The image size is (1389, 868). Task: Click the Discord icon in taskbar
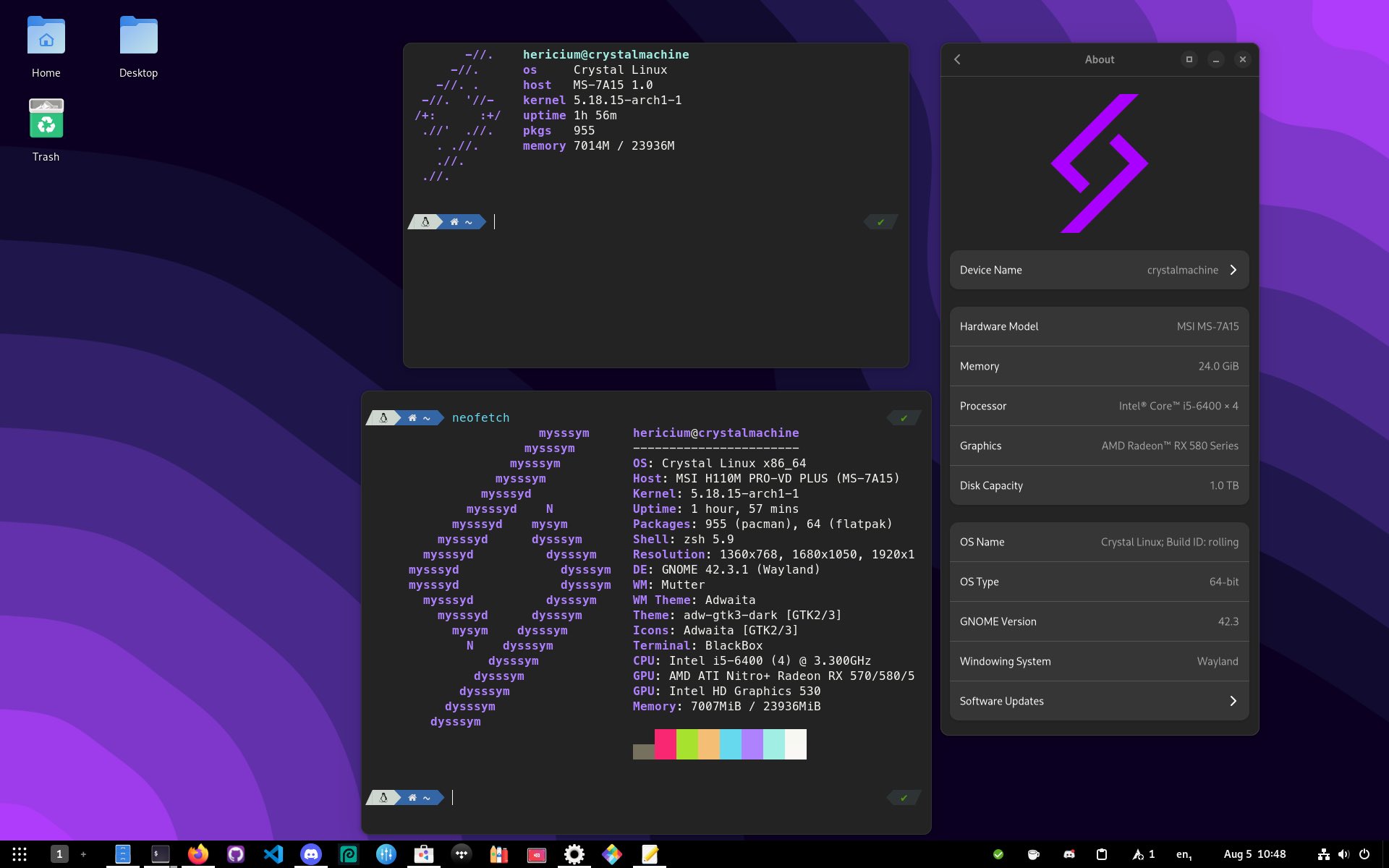312,853
